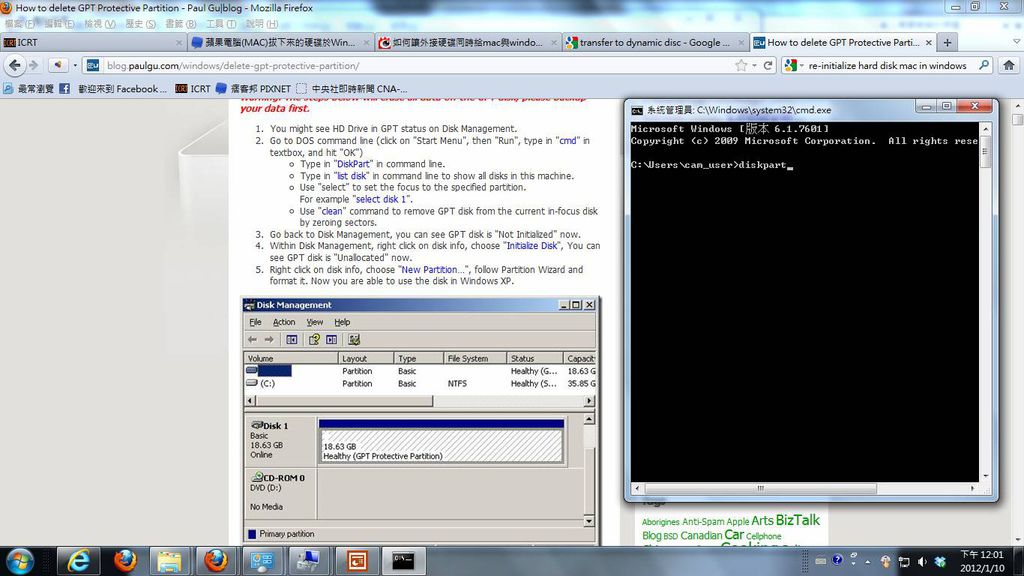This screenshot has width=1024, height=576.
Task: Click the Disk Management screenshot image
Action: pyautogui.click(x=421, y=420)
